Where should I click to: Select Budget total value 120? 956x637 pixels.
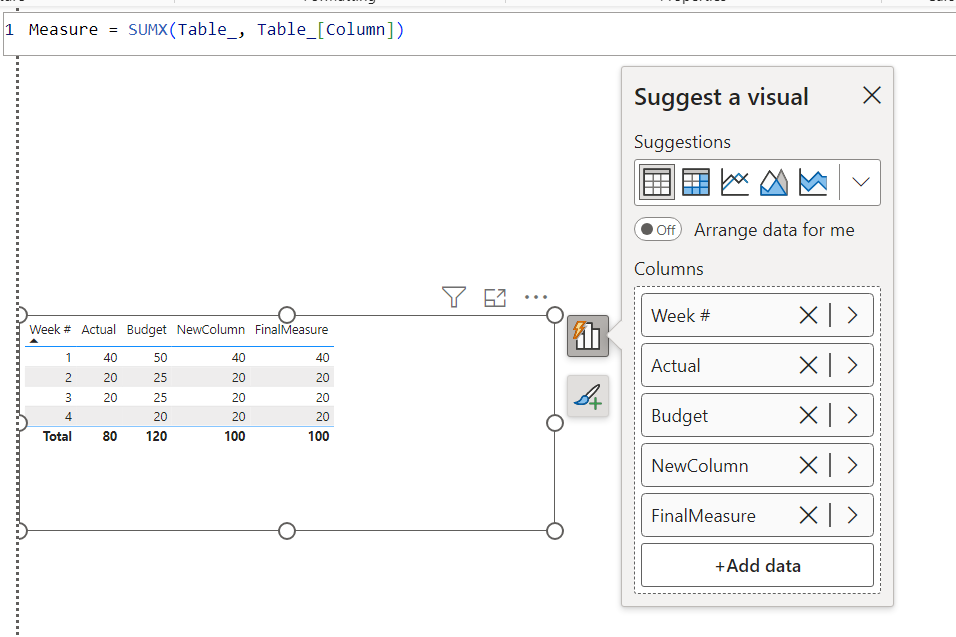[x=157, y=436]
